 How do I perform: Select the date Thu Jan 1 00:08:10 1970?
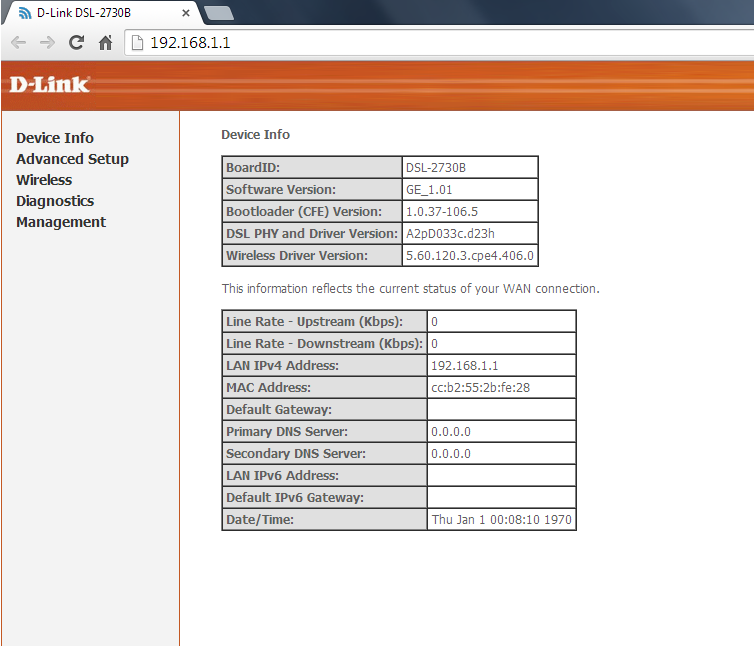(502, 519)
